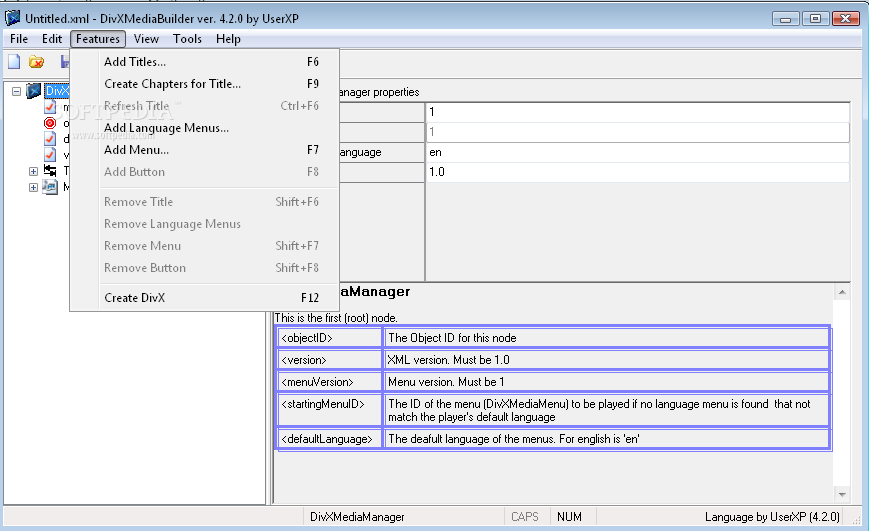Click the <objectID> help table cell

point(329,338)
